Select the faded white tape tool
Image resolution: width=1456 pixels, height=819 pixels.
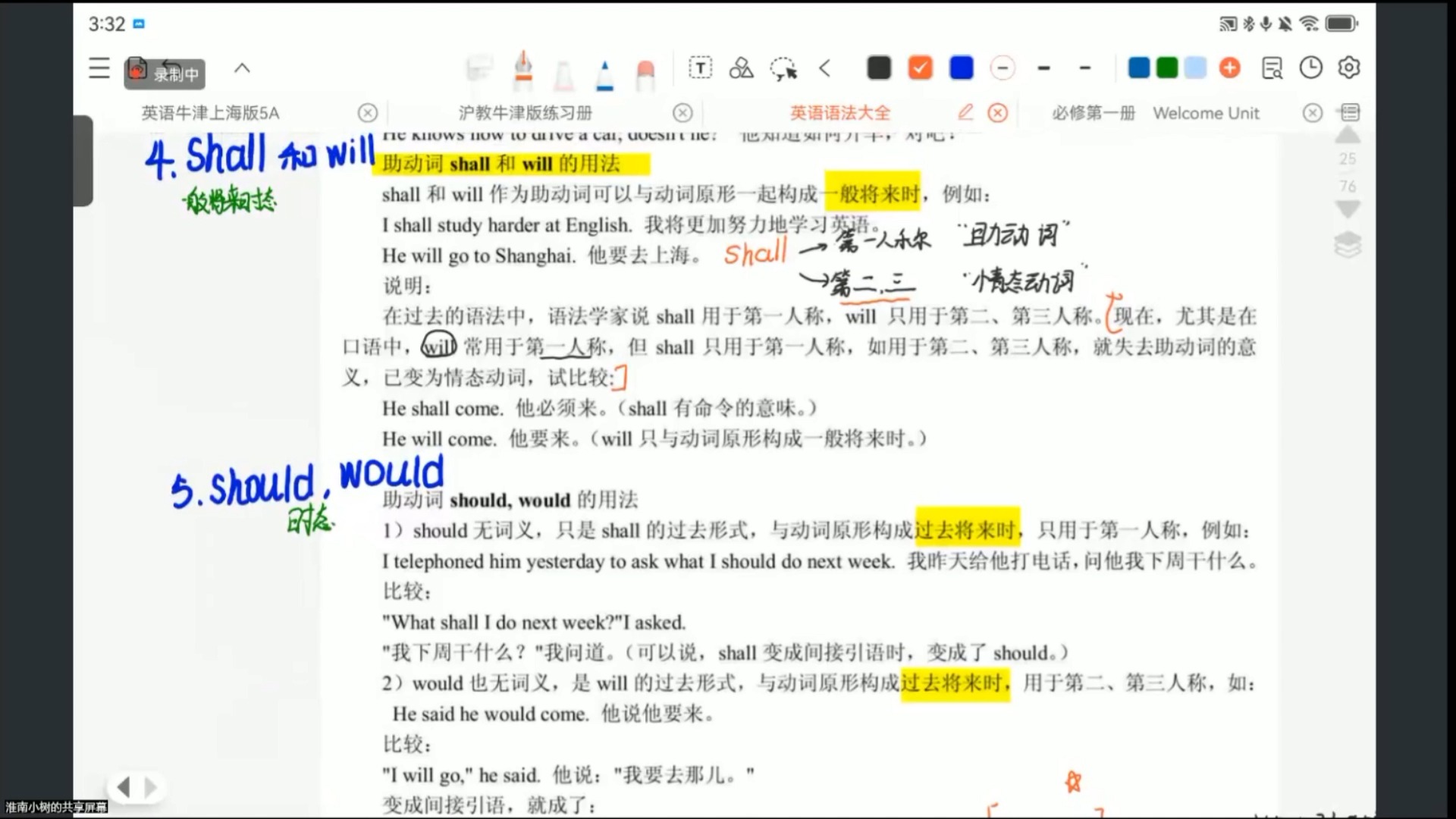pyautogui.click(x=479, y=70)
